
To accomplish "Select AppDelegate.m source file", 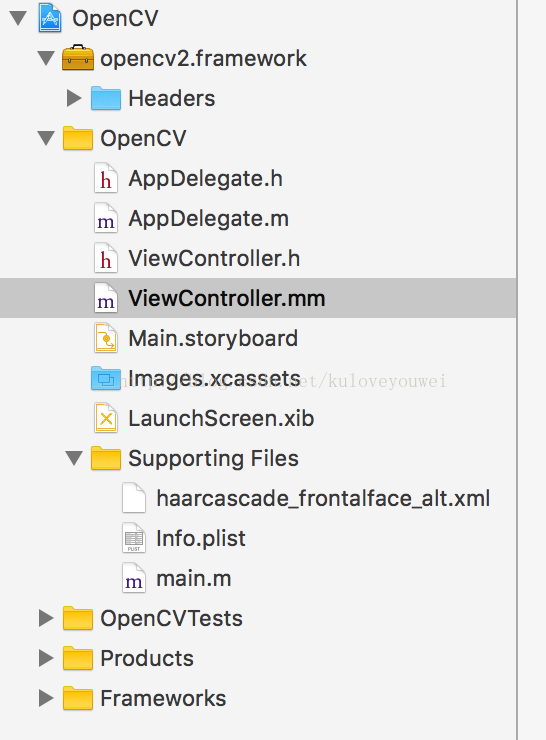I will coord(209,219).
